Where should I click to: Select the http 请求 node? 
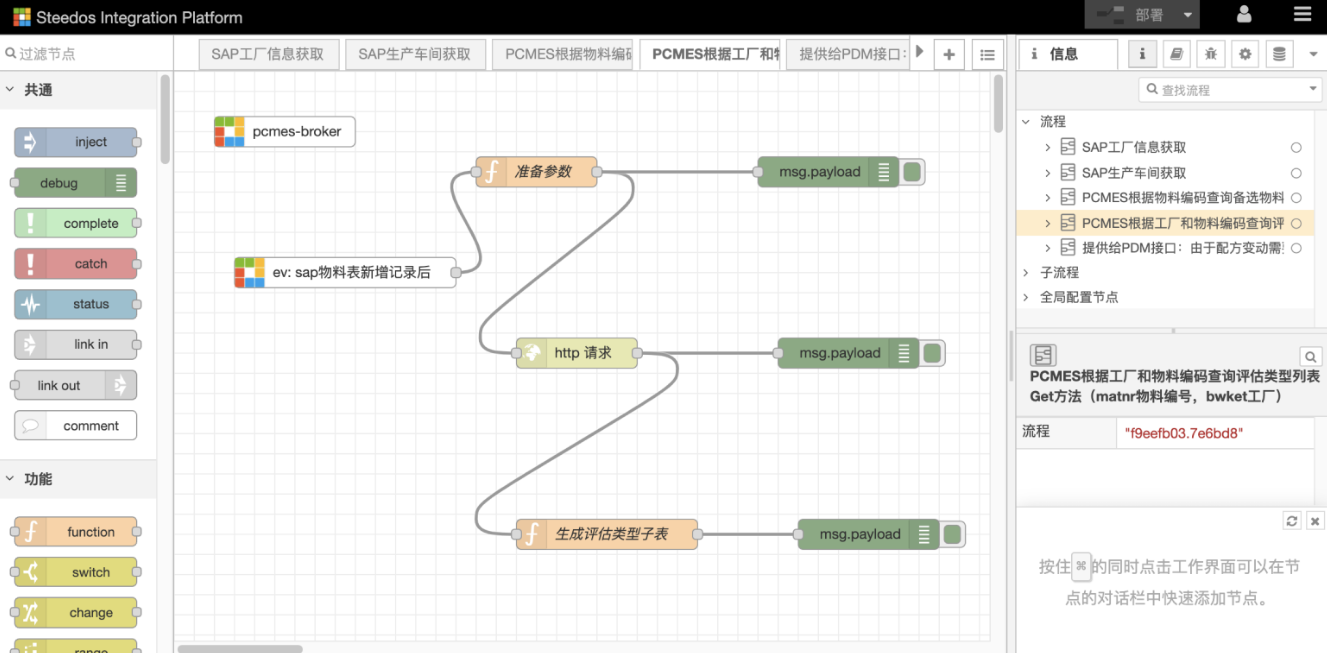(577, 353)
